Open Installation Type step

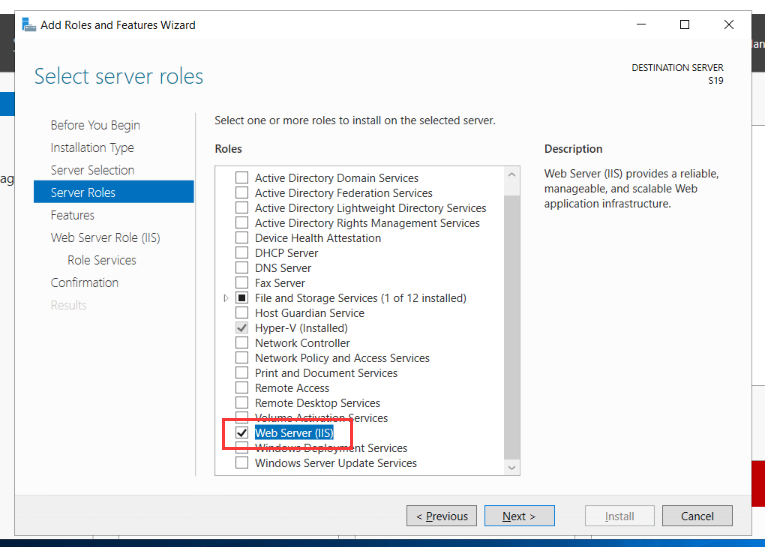pyautogui.click(x=92, y=148)
